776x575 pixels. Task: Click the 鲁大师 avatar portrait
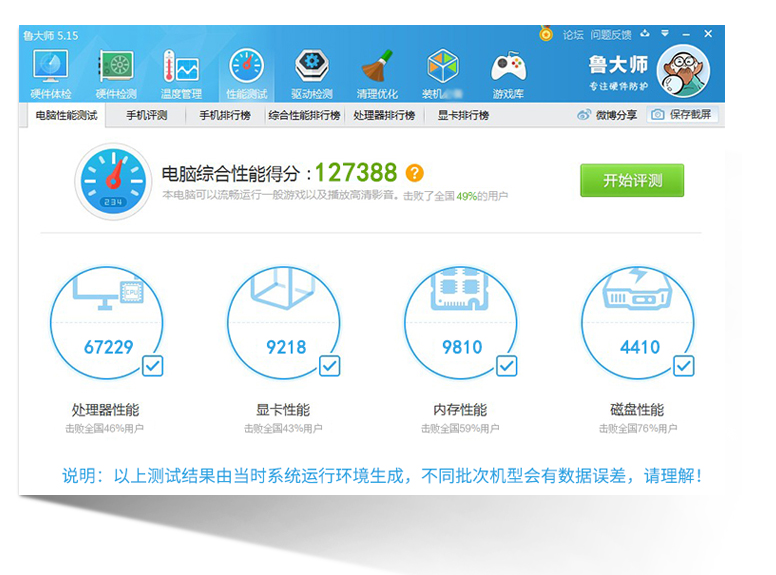683,71
